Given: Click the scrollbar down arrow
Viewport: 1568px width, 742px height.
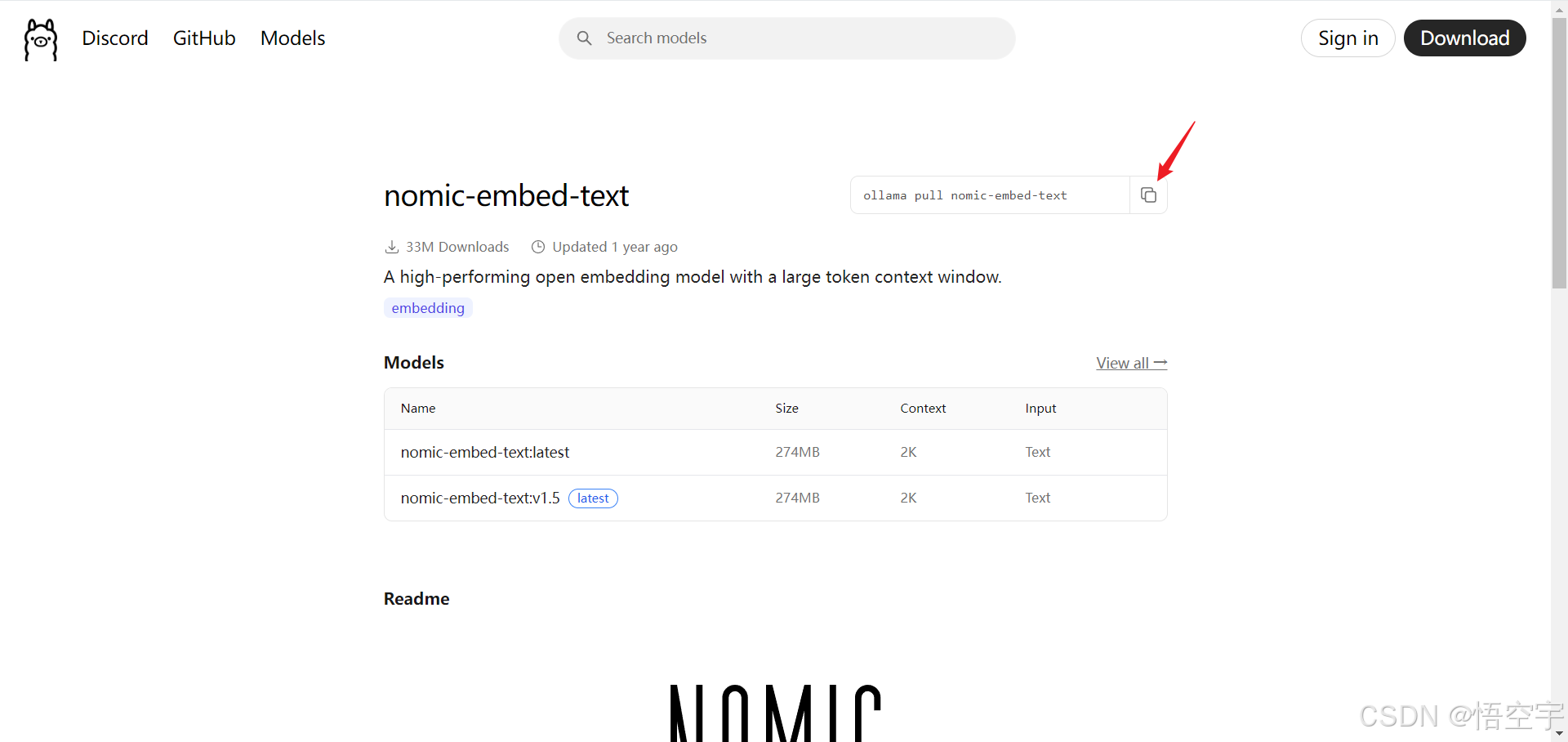Looking at the screenshot, I should point(1559,734).
